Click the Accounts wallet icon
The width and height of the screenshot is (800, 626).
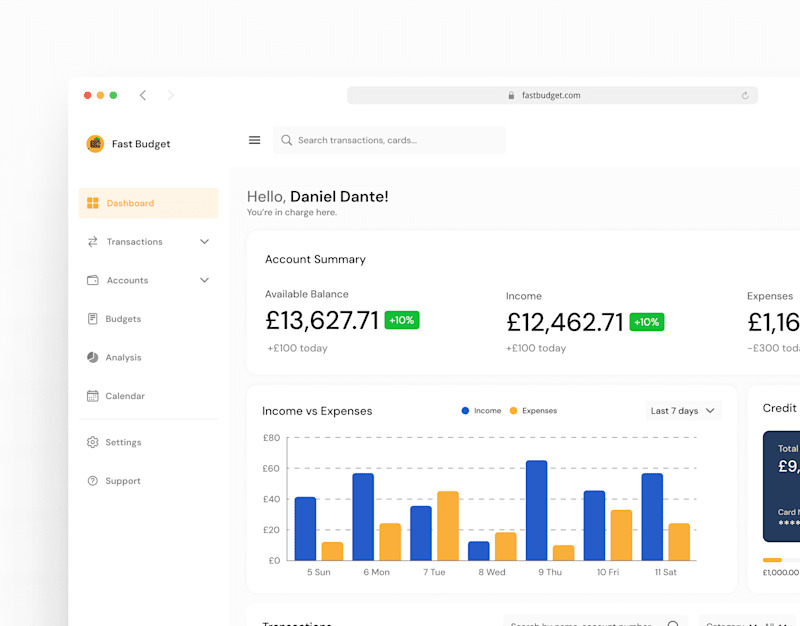click(92, 280)
